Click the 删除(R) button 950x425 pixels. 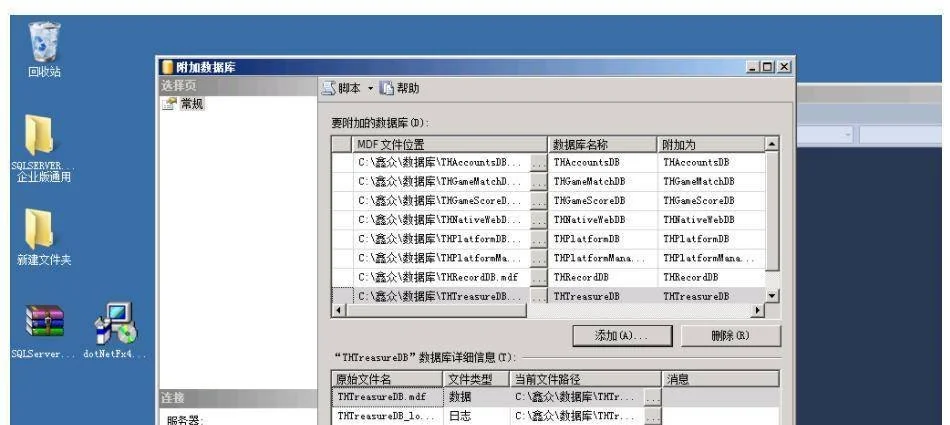[x=730, y=336]
